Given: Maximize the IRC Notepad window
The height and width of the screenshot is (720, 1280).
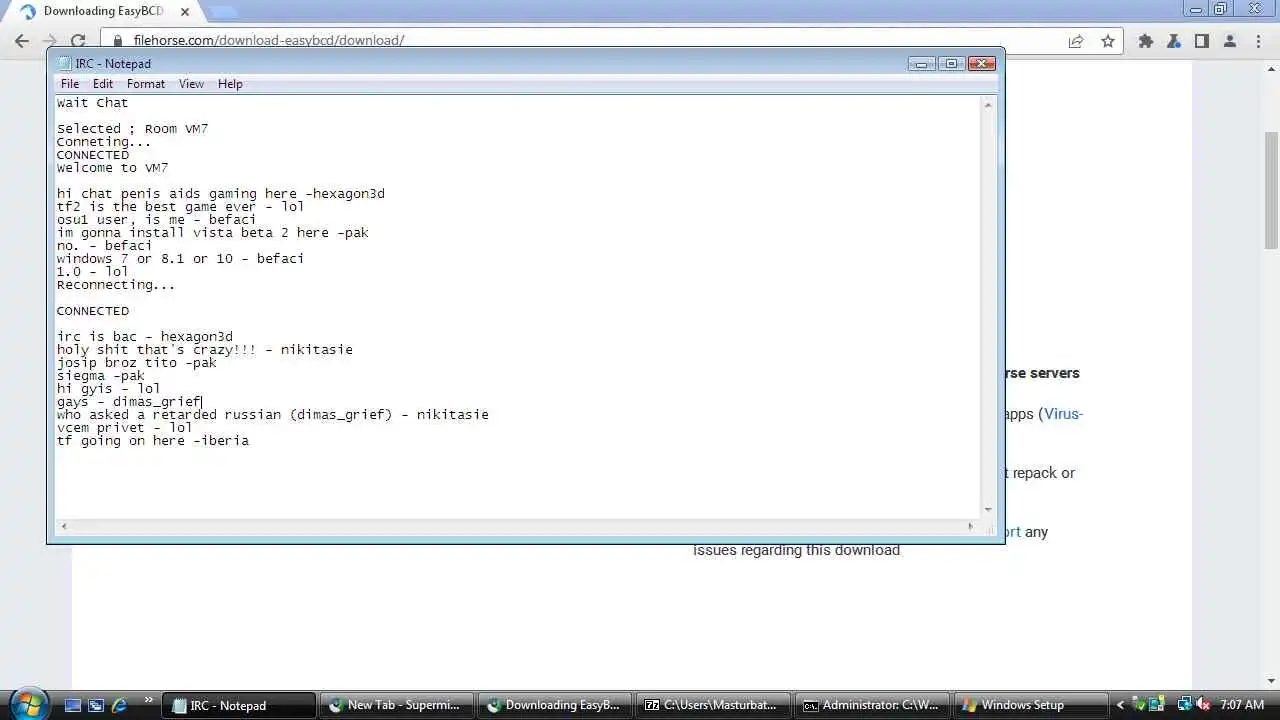Looking at the screenshot, I should [x=950, y=64].
